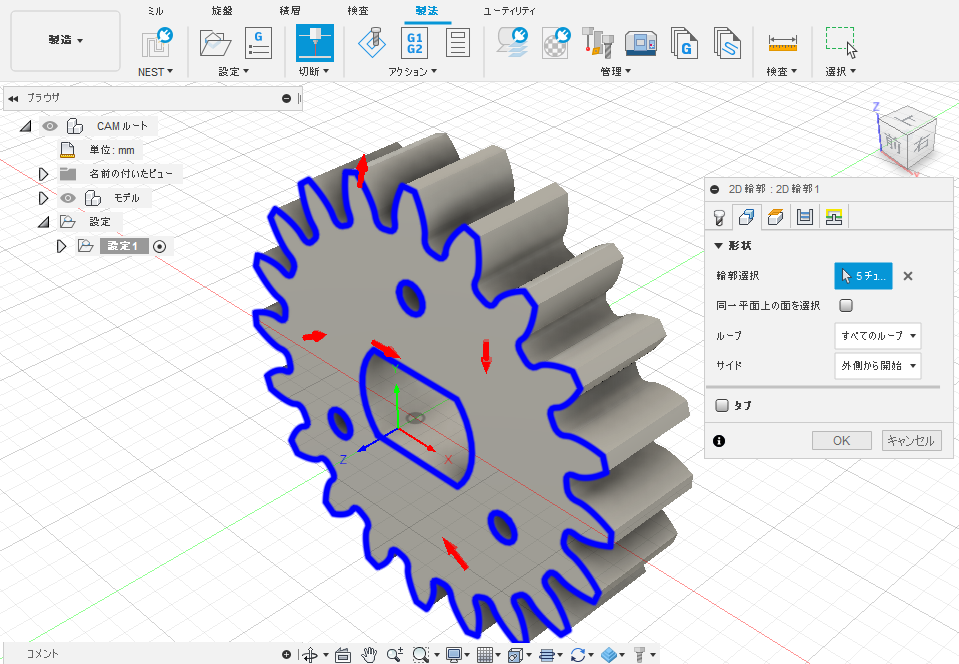The height and width of the screenshot is (664, 959).
Task: Open the ループ dropdown
Action: [878, 336]
